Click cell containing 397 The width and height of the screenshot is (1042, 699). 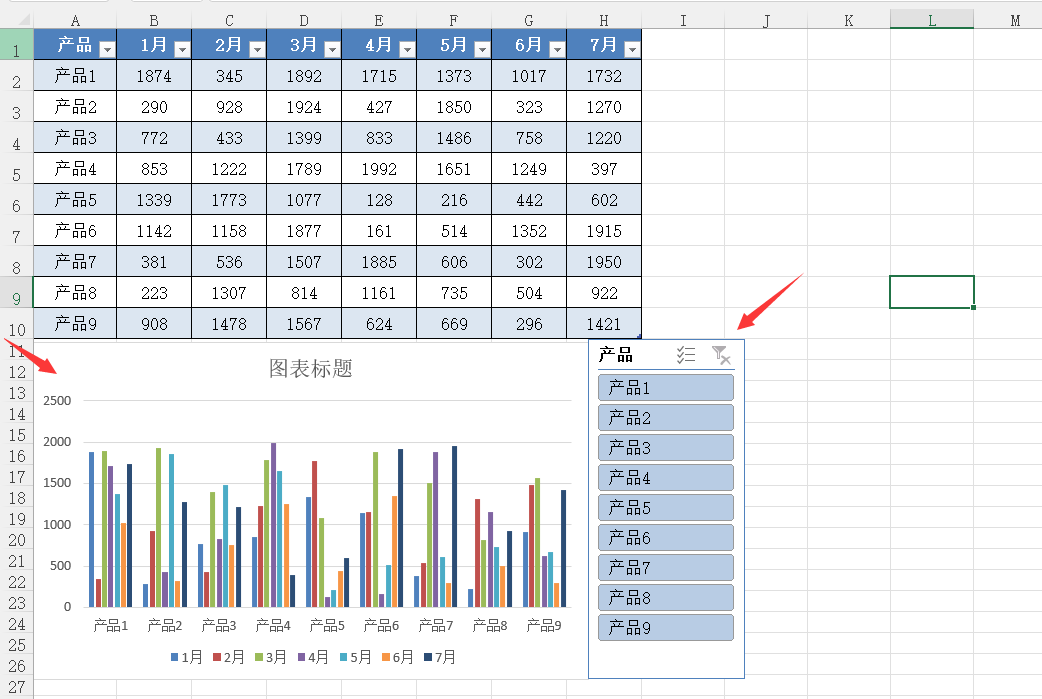click(x=604, y=169)
